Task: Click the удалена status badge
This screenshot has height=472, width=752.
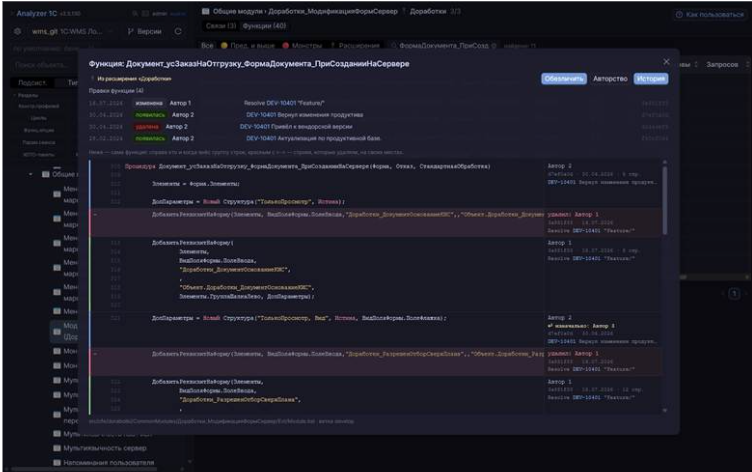Action: (147, 127)
